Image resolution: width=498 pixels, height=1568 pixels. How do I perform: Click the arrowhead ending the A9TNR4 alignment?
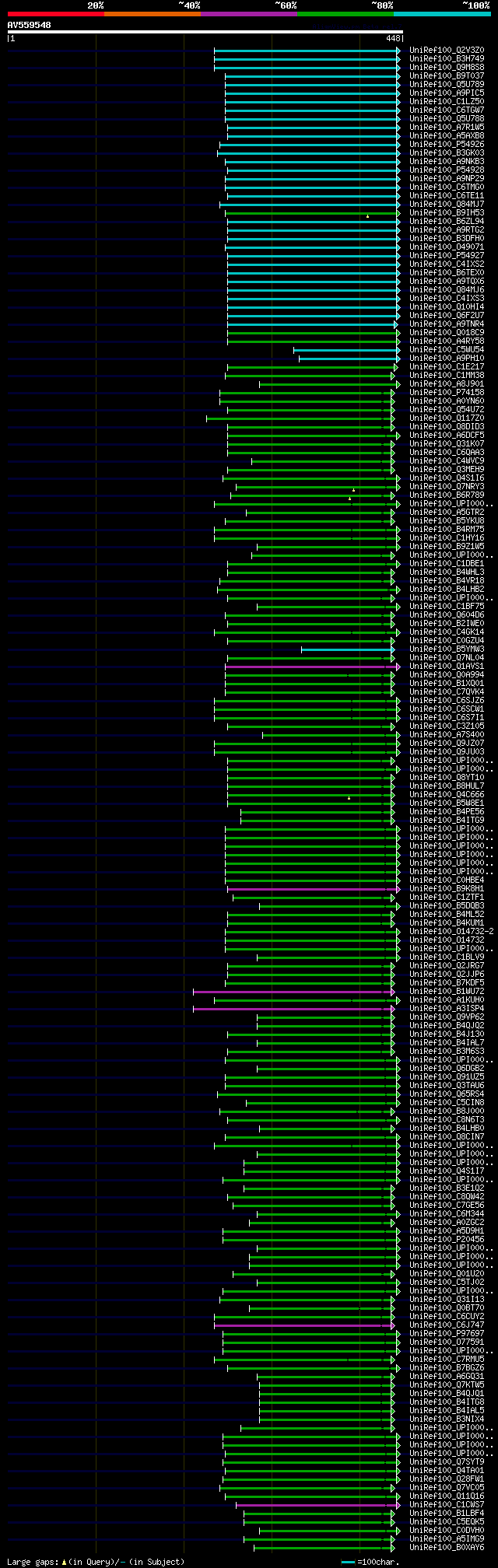pos(395,324)
